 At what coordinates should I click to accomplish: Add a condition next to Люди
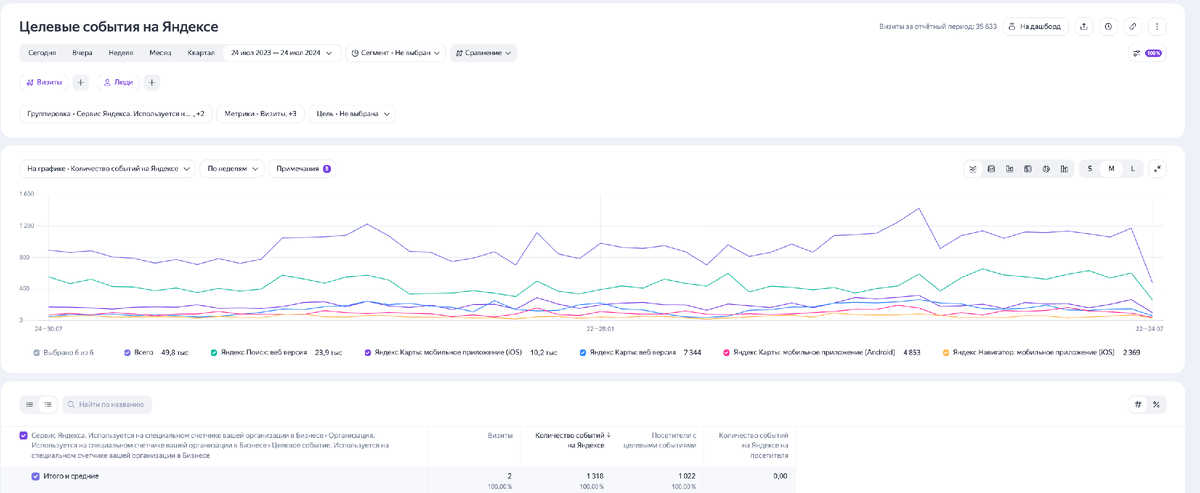click(x=151, y=82)
